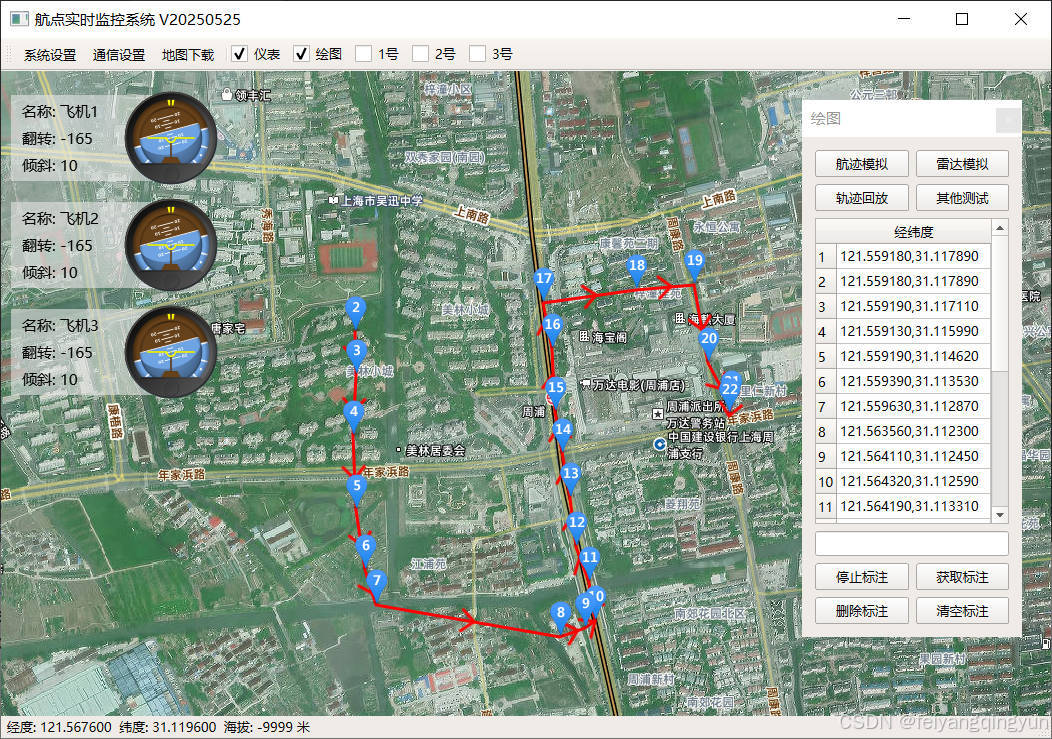This screenshot has height=739, width=1052.
Task: Click waypoint marker 4
Action: pos(354,415)
